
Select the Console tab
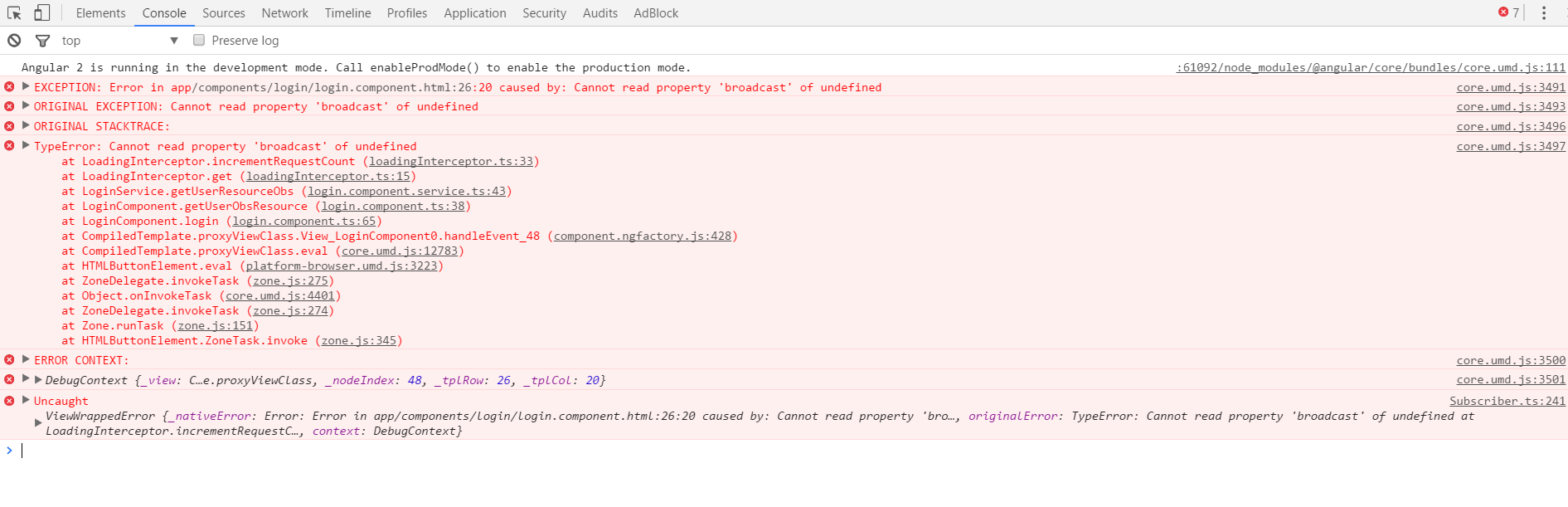[x=164, y=13]
